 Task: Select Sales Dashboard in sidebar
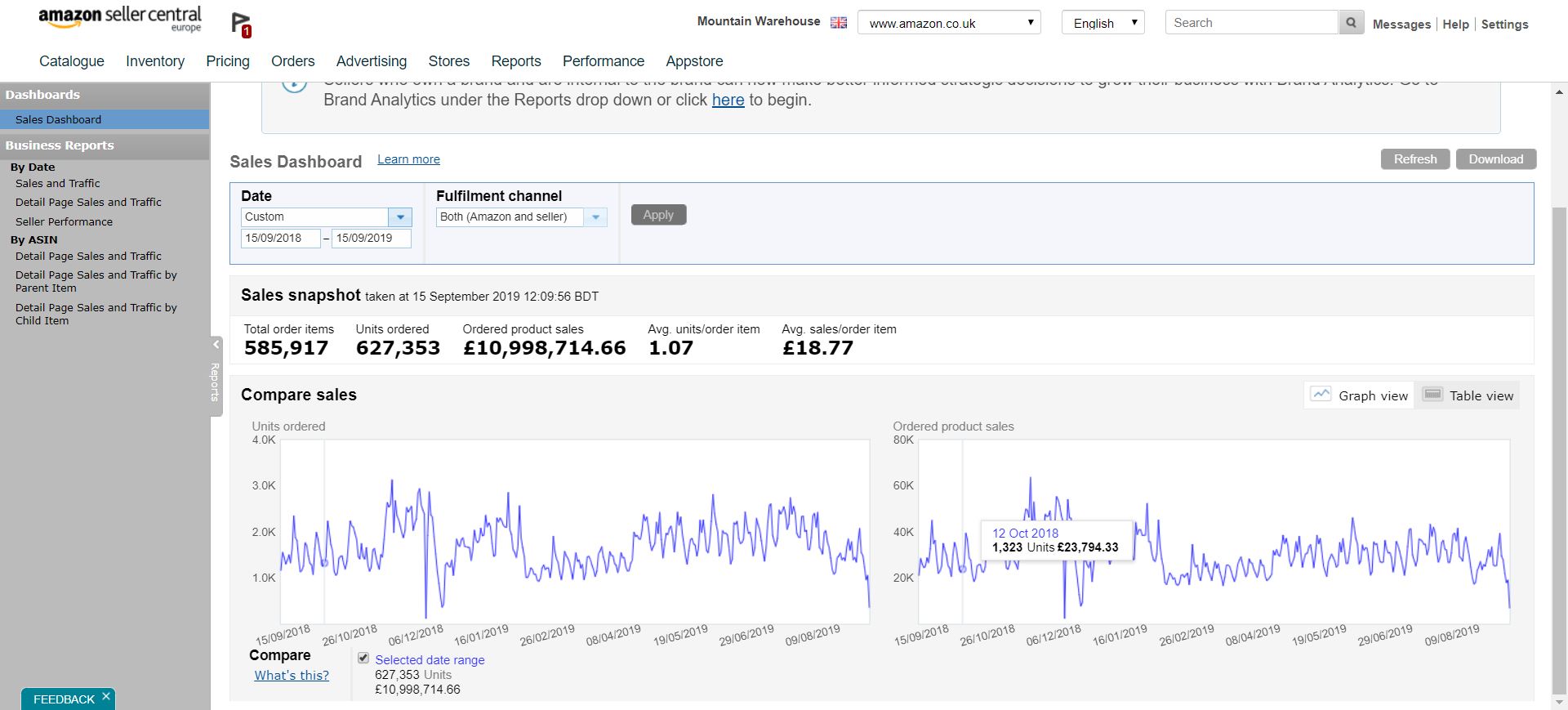click(105, 119)
